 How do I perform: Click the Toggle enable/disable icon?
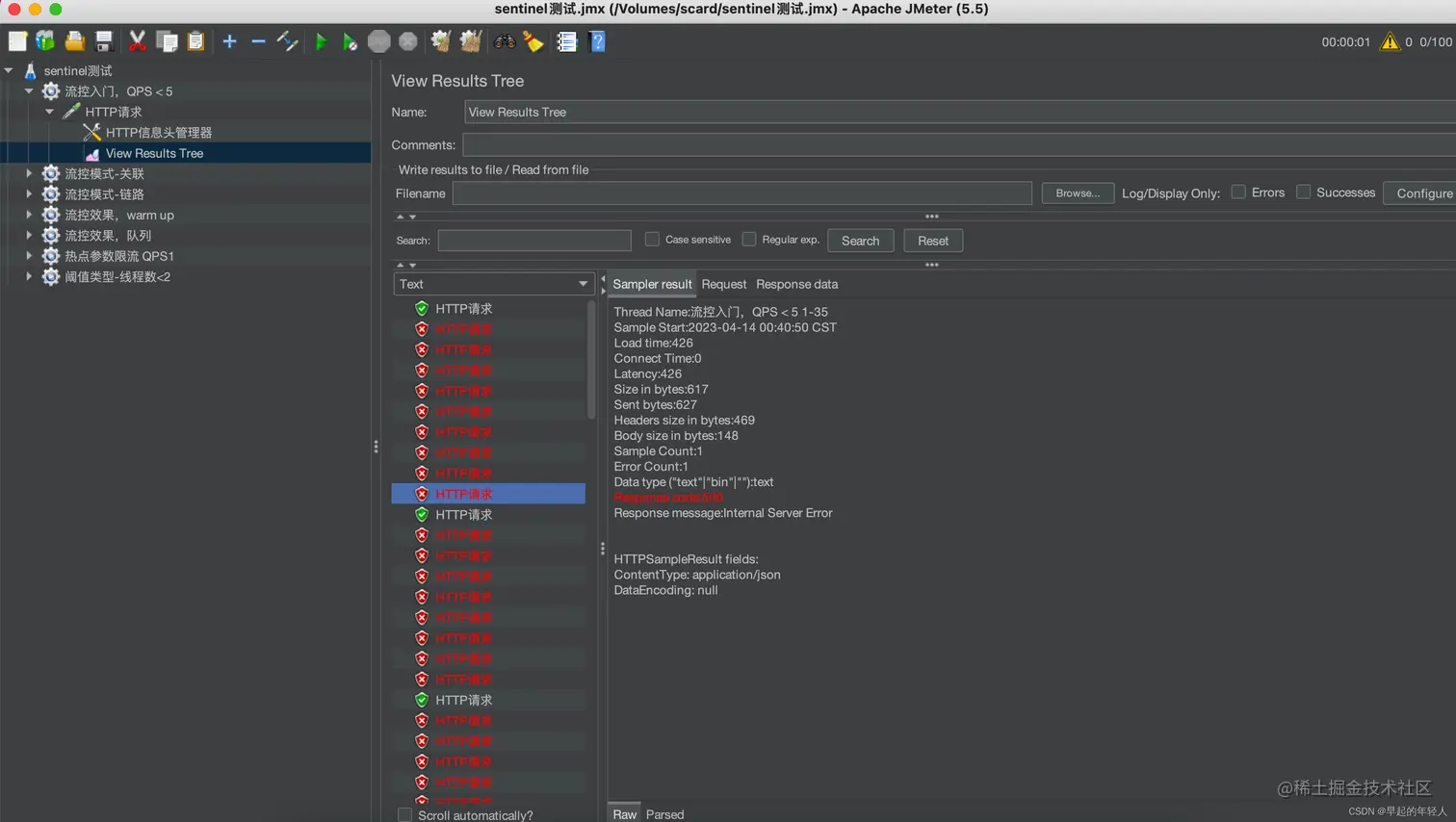coord(287,41)
